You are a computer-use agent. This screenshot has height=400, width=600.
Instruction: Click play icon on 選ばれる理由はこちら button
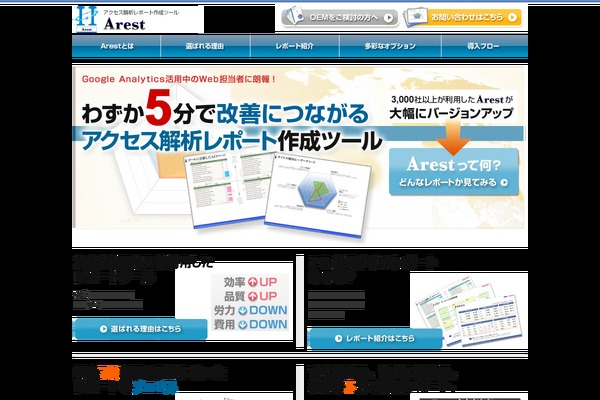103,329
